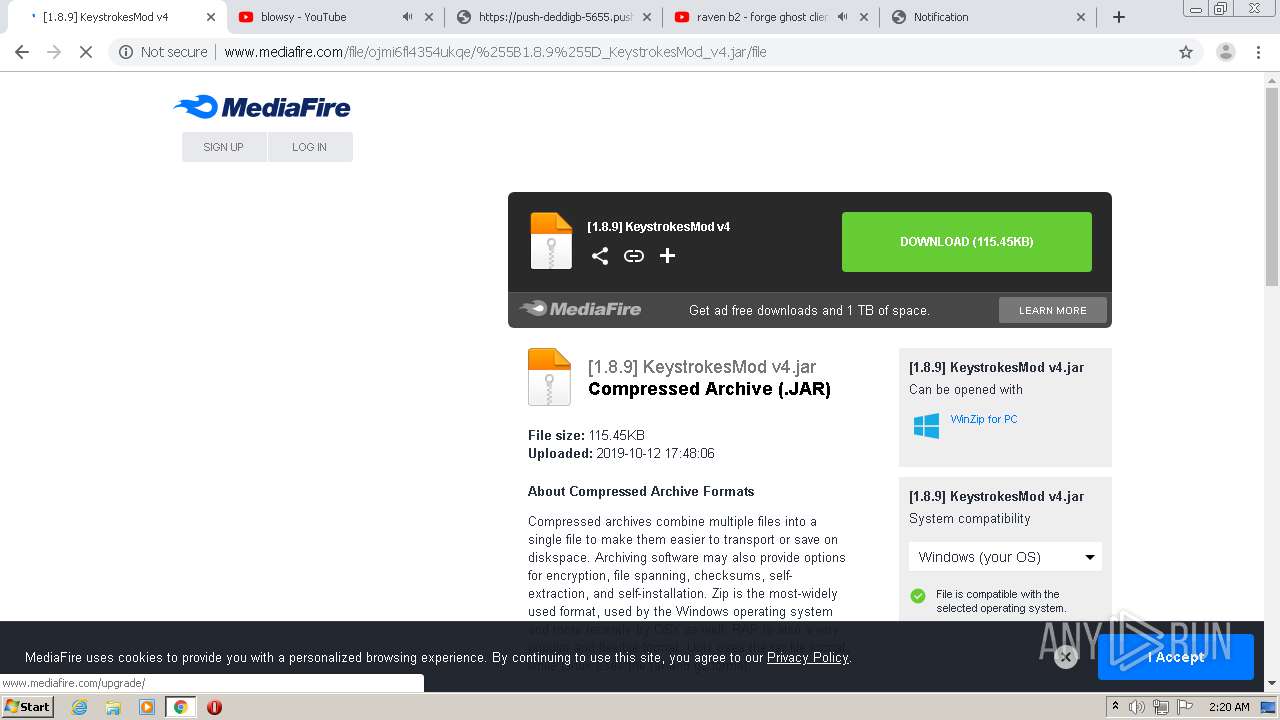Click the green compatibility check icon
Image resolution: width=1280 pixels, height=720 pixels.
tap(918, 595)
